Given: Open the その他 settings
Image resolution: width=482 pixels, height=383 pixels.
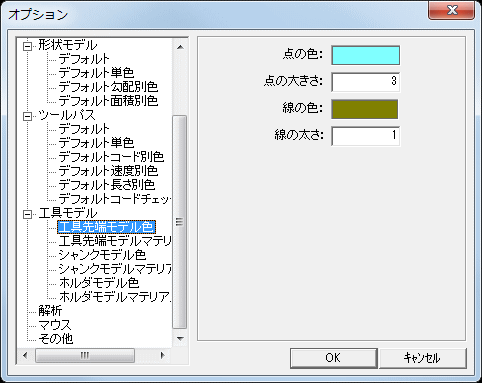Looking at the screenshot, I should click(56, 339).
